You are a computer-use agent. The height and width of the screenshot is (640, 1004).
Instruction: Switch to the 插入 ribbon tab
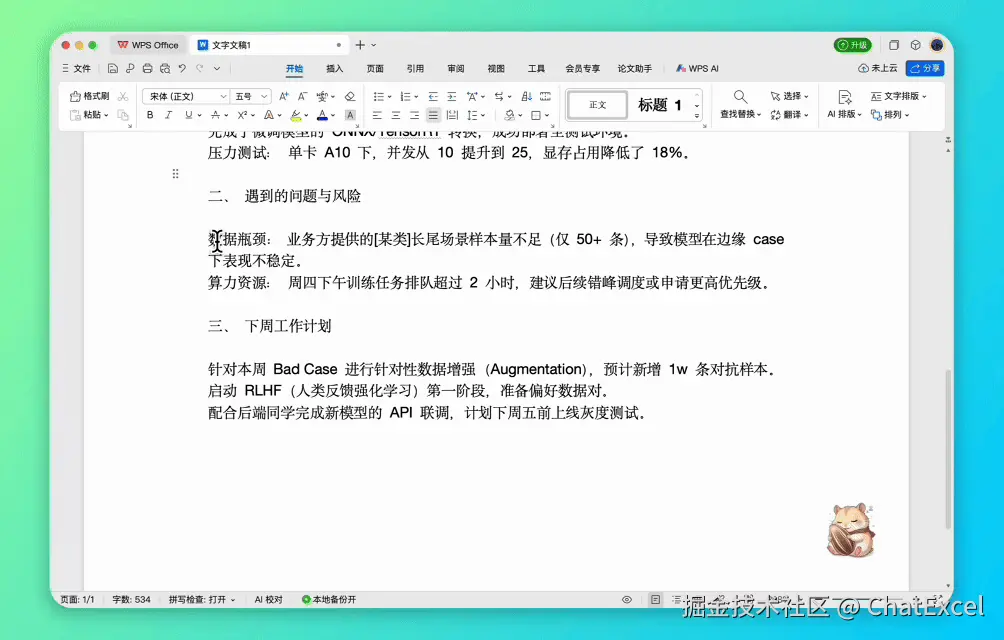click(x=334, y=68)
